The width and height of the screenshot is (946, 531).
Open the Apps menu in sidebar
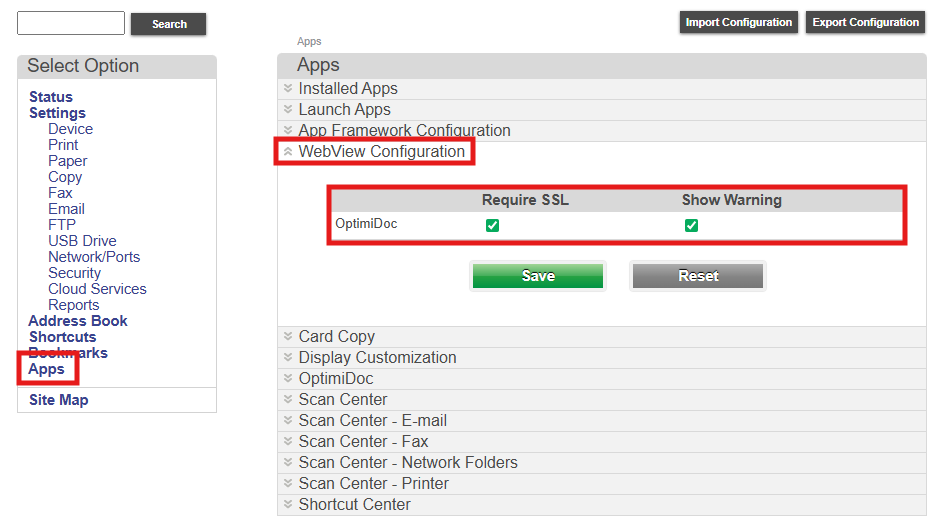click(x=46, y=369)
